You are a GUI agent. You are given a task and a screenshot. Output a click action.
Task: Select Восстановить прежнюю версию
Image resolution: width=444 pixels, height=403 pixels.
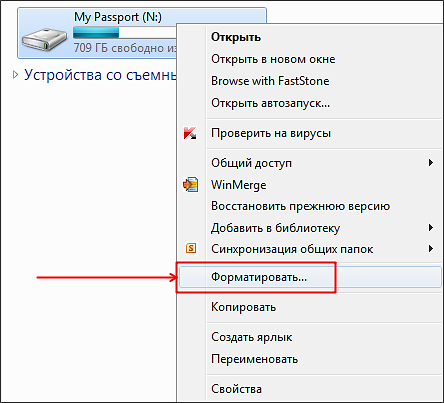click(x=301, y=206)
